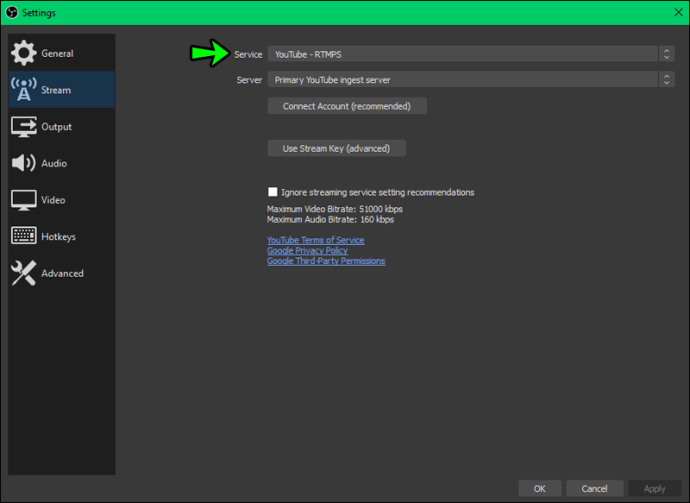Switch to the Advanced settings tab label
Image resolution: width=690 pixels, height=503 pixels.
coord(62,273)
